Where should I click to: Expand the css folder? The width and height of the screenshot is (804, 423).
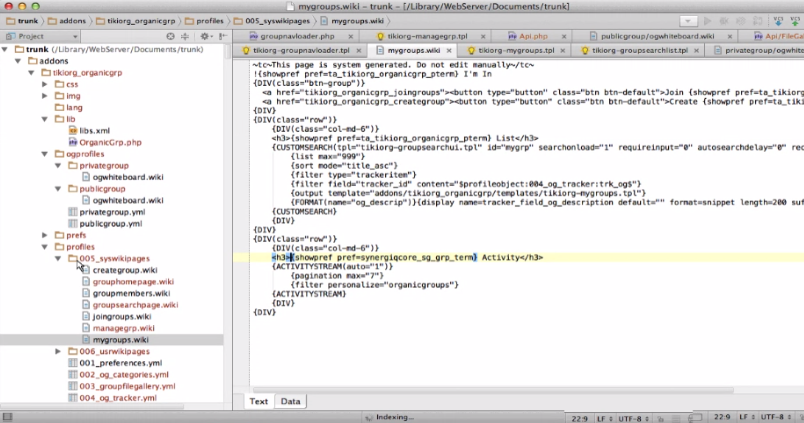(x=45, y=84)
